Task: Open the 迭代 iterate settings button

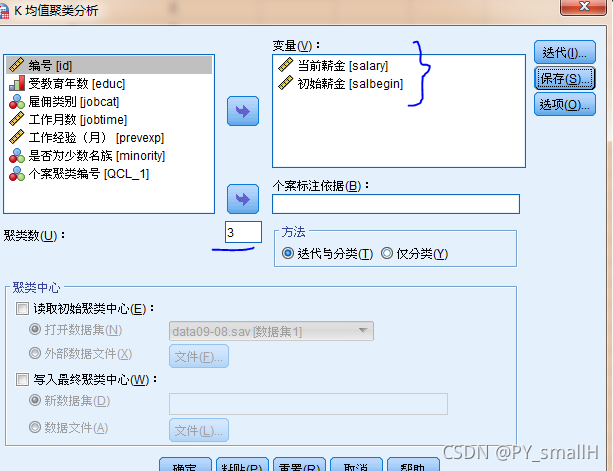Action: point(565,52)
